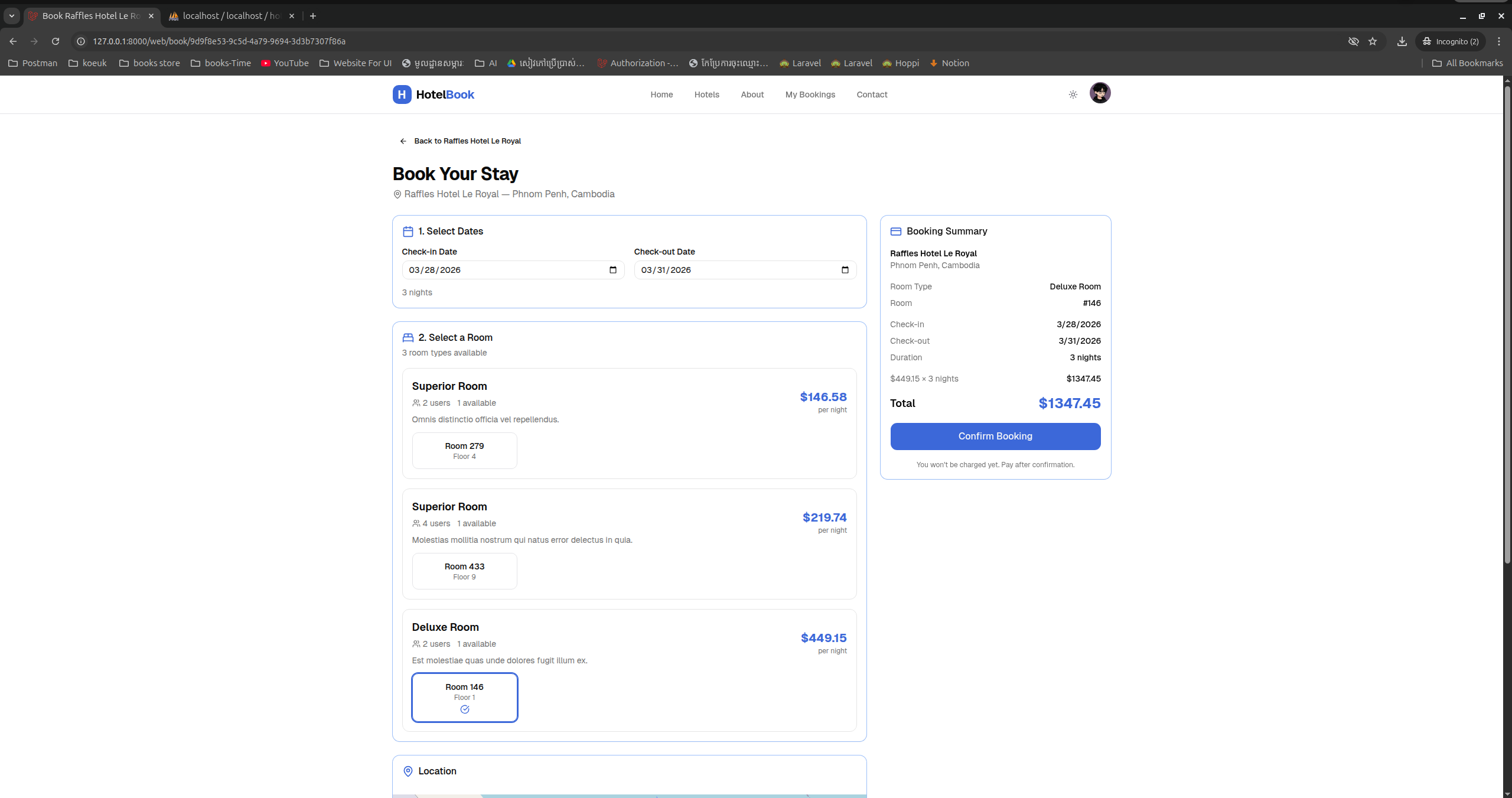Screen dimensions: 1512x798
Task: Open the books store bookmark folder
Action: (149, 63)
